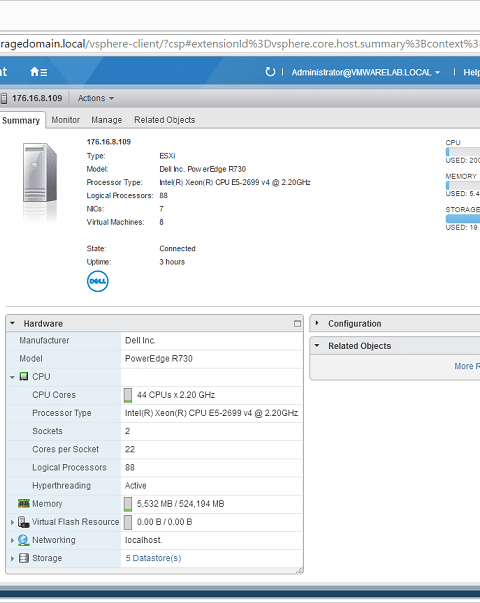Screen dimensions: 480x603
Task: Click the Storage disk icon
Action: (24, 558)
